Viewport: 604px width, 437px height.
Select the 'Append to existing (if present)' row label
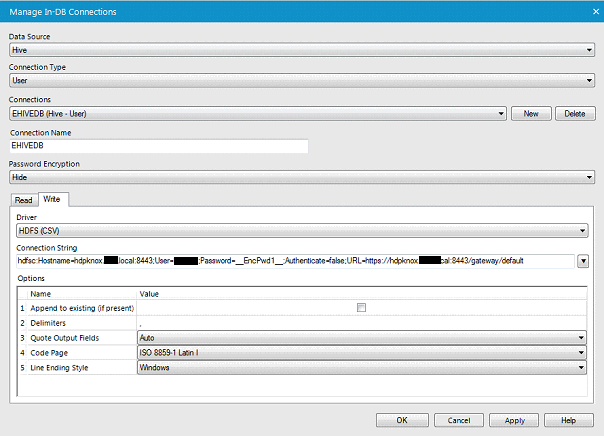tap(82, 308)
